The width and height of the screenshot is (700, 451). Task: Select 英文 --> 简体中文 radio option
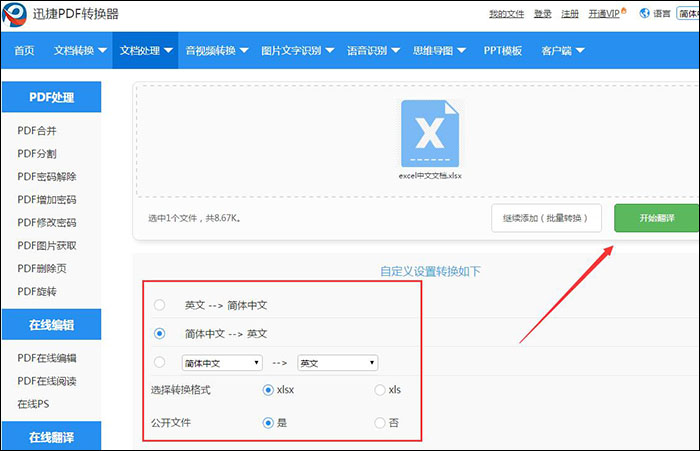point(159,305)
